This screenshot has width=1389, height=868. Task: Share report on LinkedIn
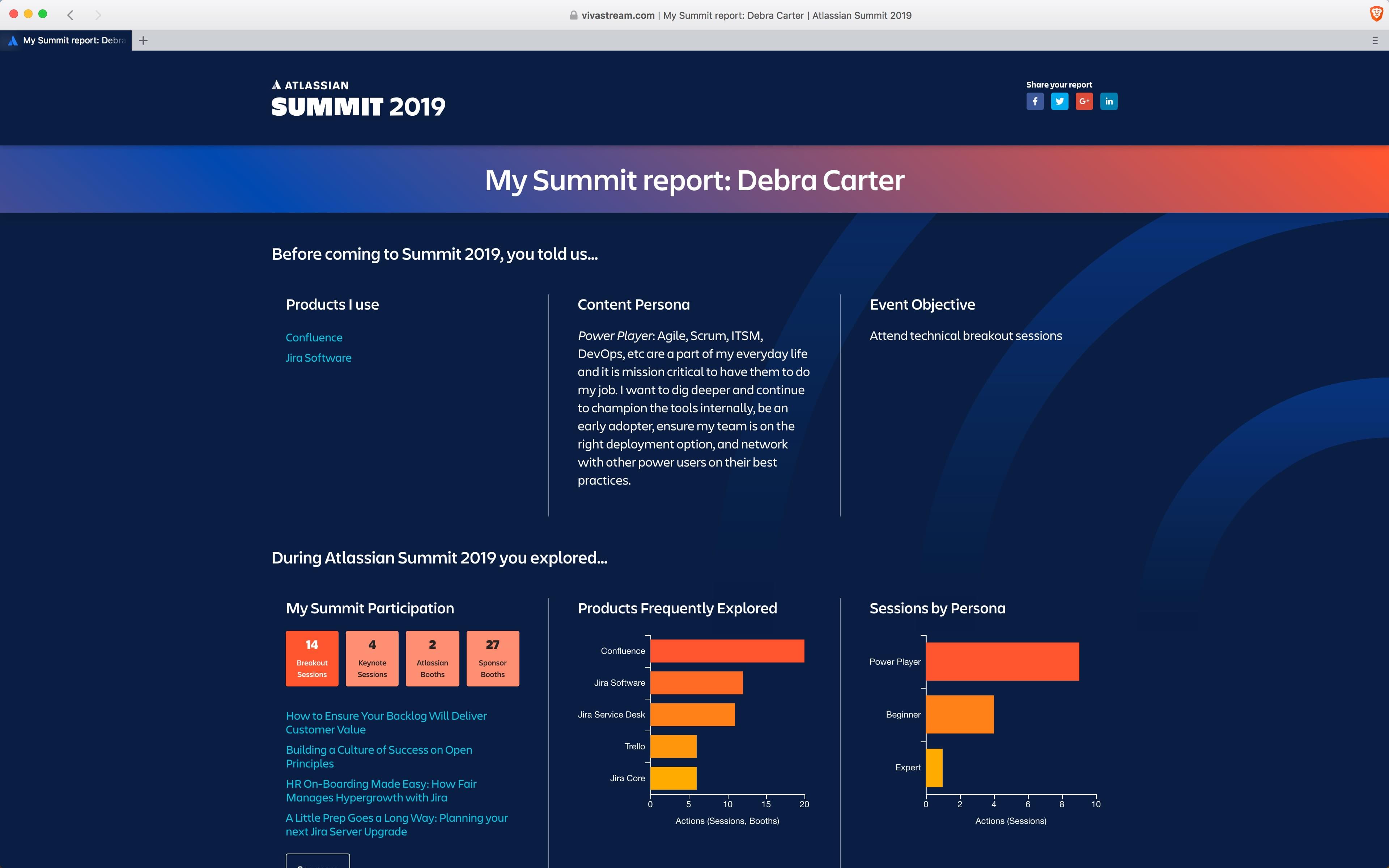point(1109,102)
